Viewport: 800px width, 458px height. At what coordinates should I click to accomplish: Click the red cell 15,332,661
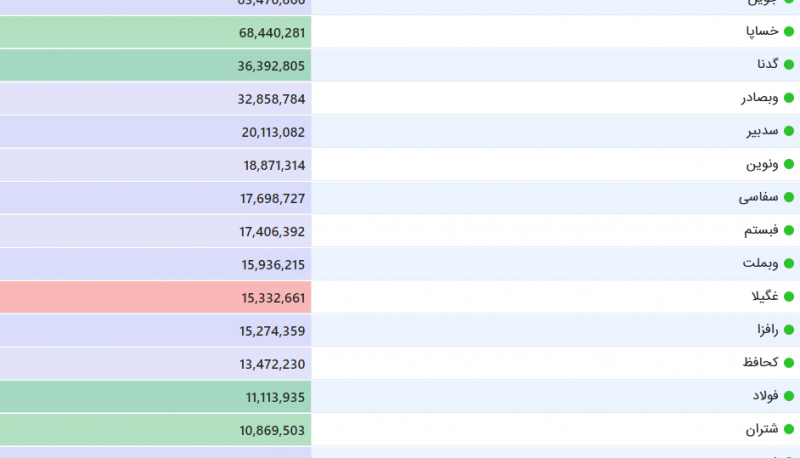coord(155,297)
